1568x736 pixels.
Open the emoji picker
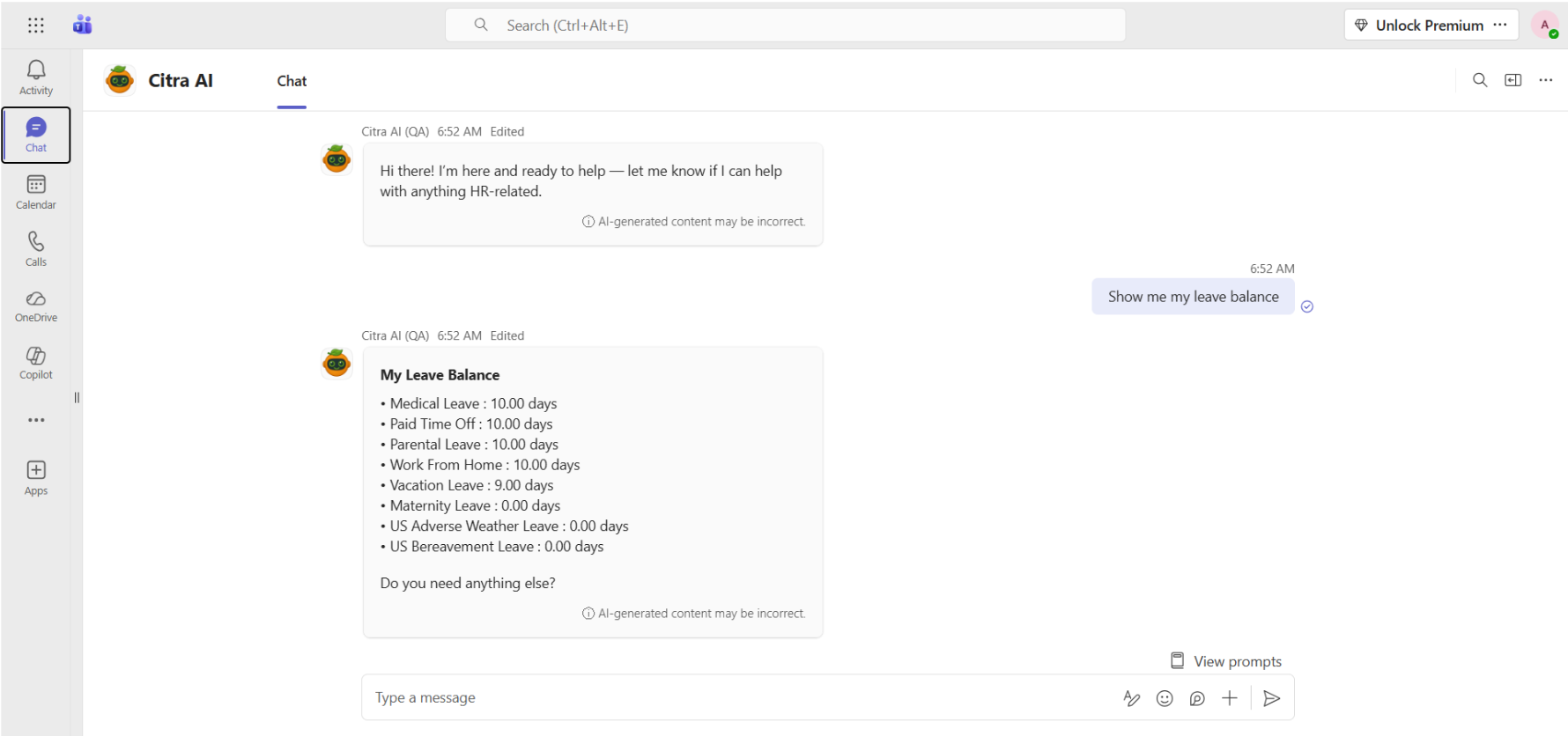[x=1165, y=698]
